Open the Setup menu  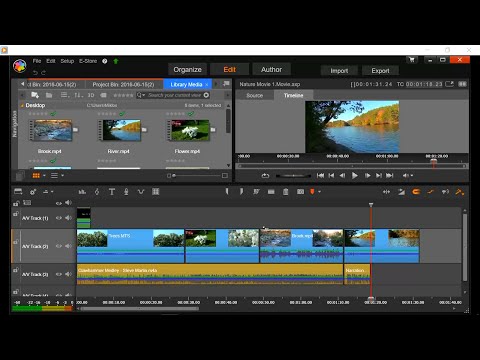coord(67,61)
